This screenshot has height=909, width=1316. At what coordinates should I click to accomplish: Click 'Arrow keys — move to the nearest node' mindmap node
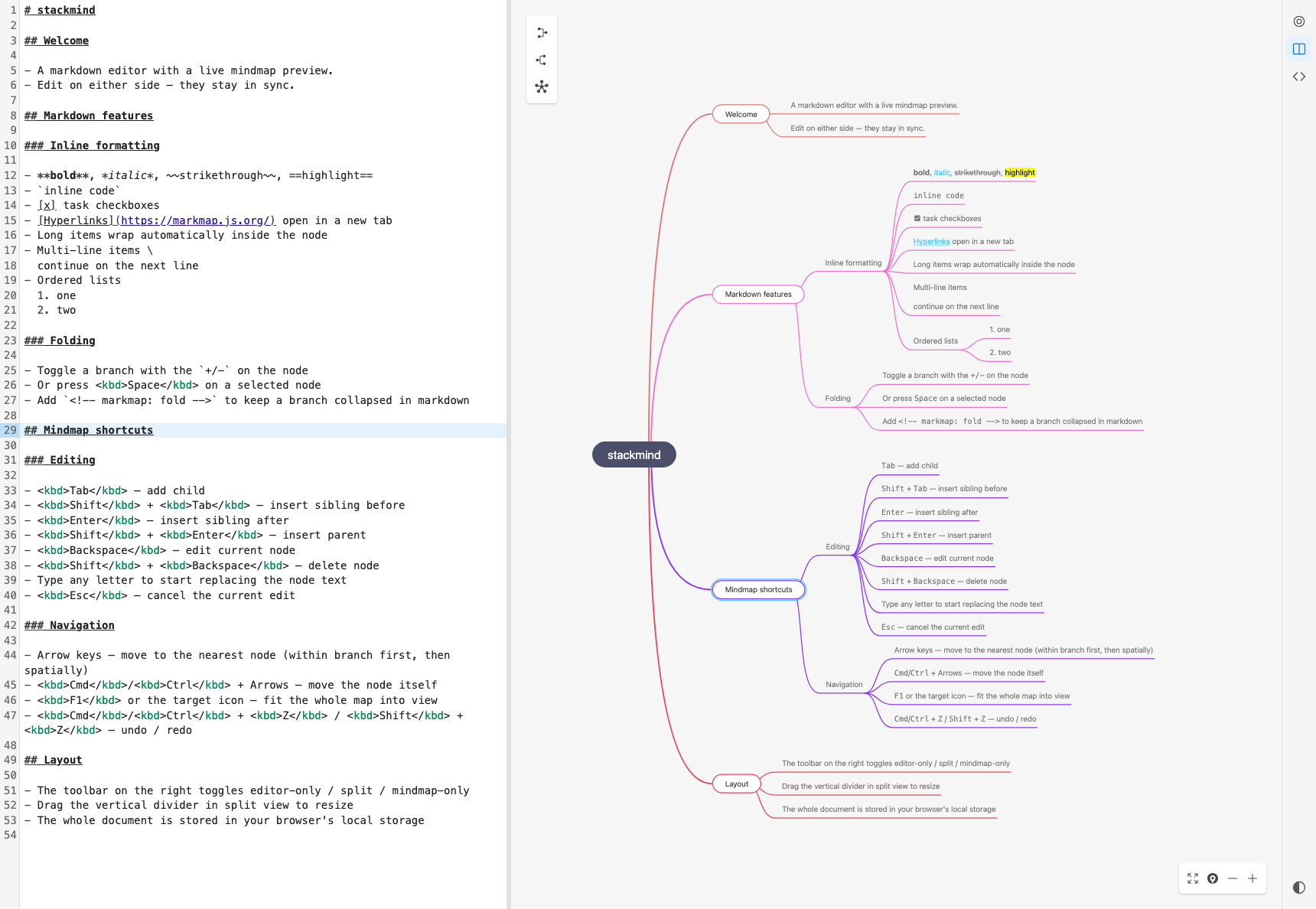pos(1023,650)
